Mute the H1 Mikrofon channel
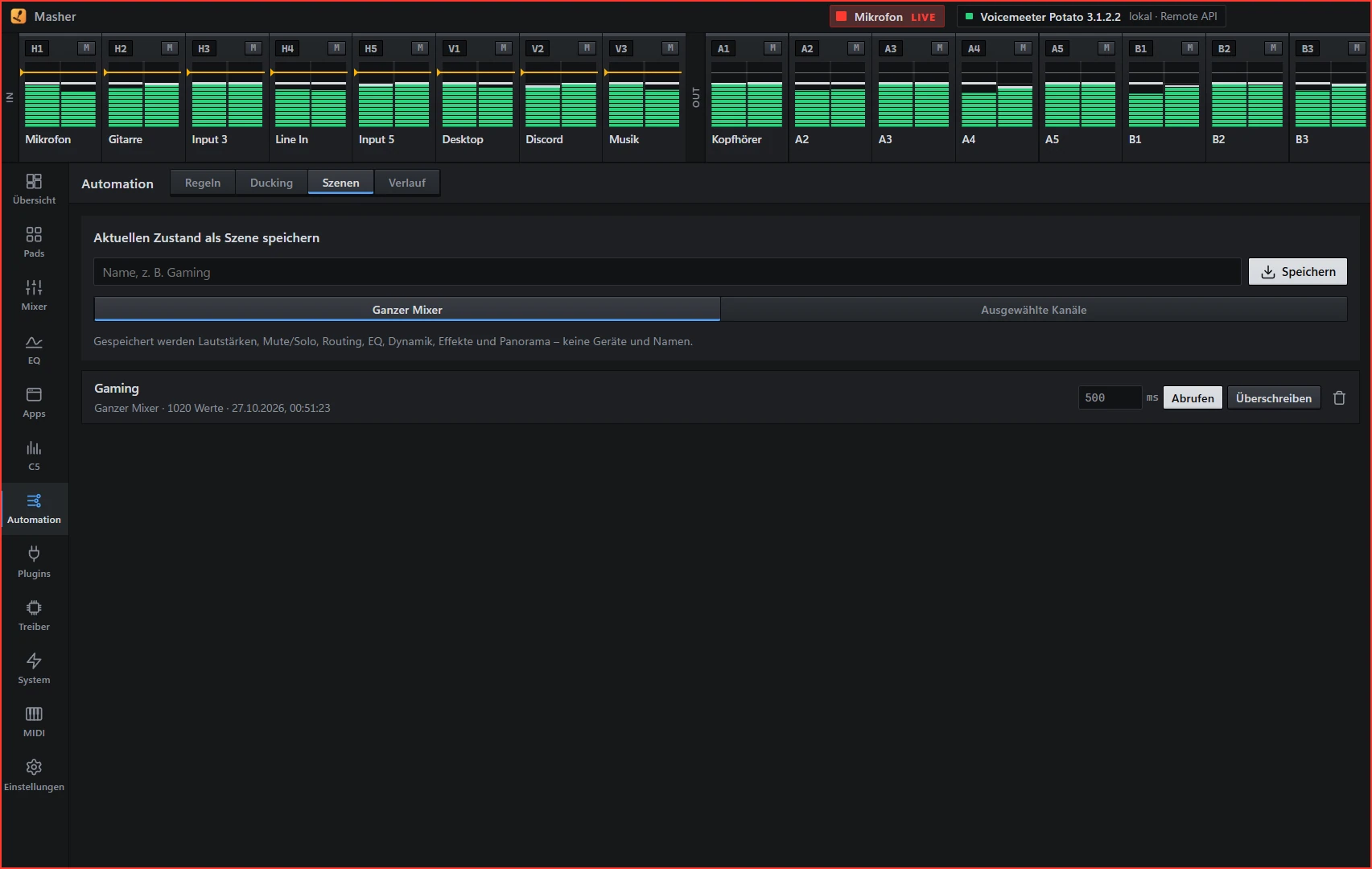 tap(87, 48)
